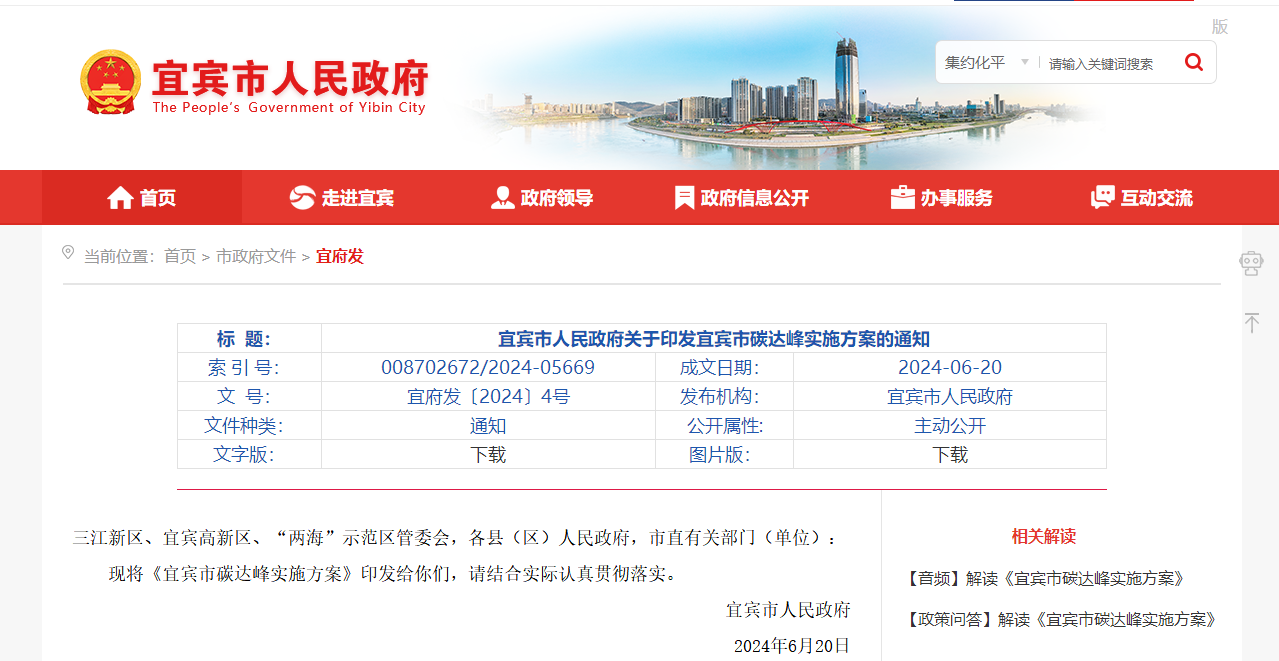The image size is (1279, 661).
Task: Click the bookmark icon beside 政府信息公开
Action: [x=684, y=198]
